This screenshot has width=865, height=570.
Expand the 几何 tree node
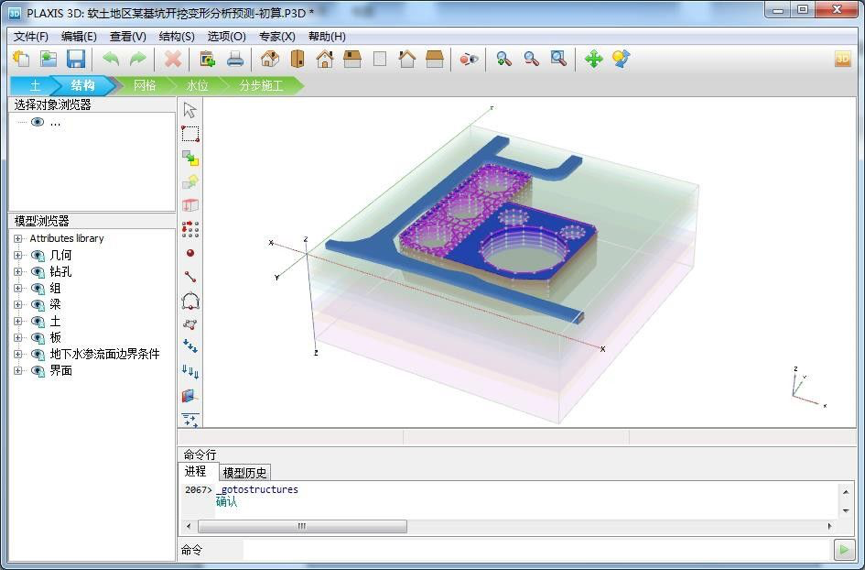coord(18,256)
